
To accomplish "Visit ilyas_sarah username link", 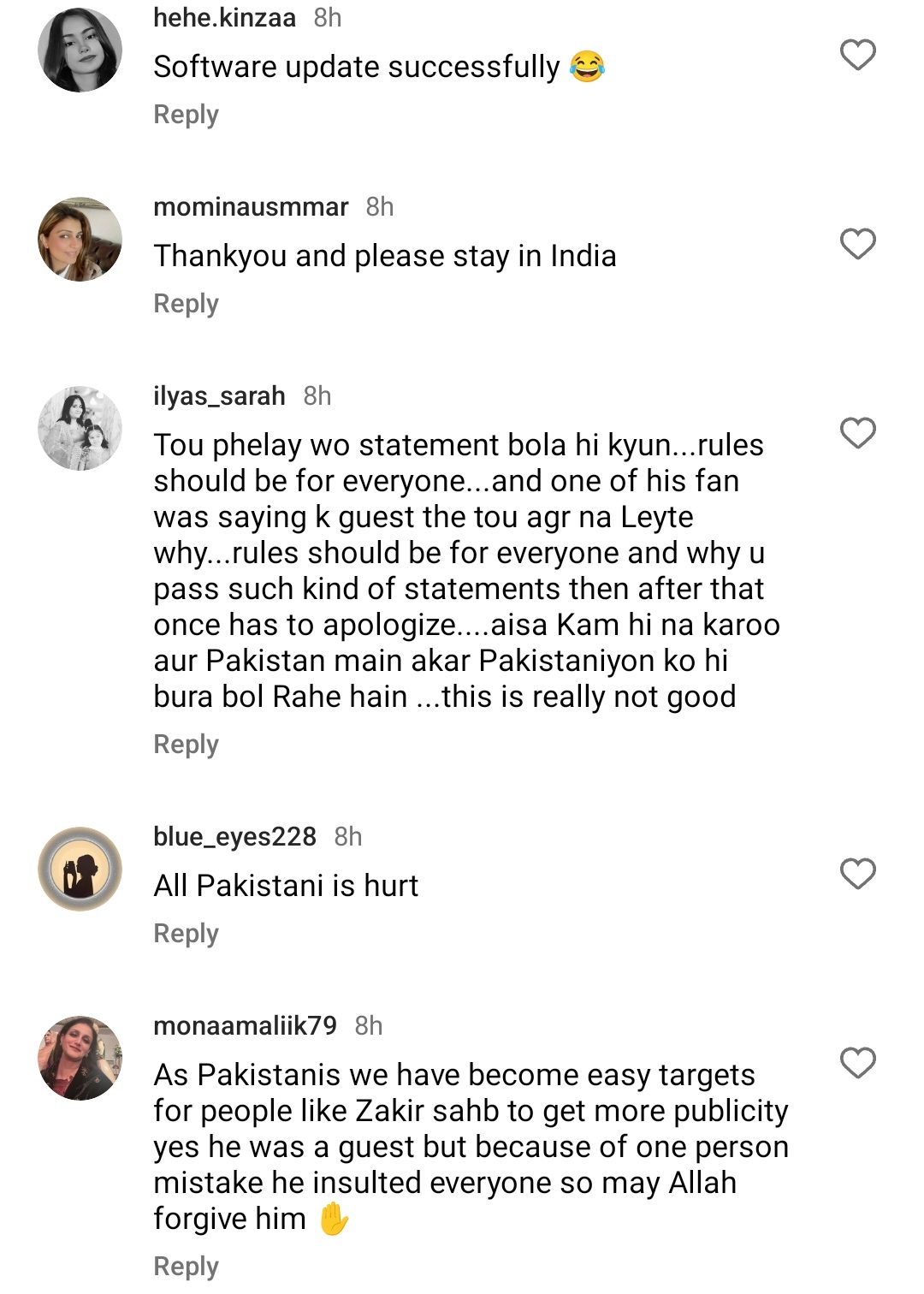I will click(x=219, y=395).
